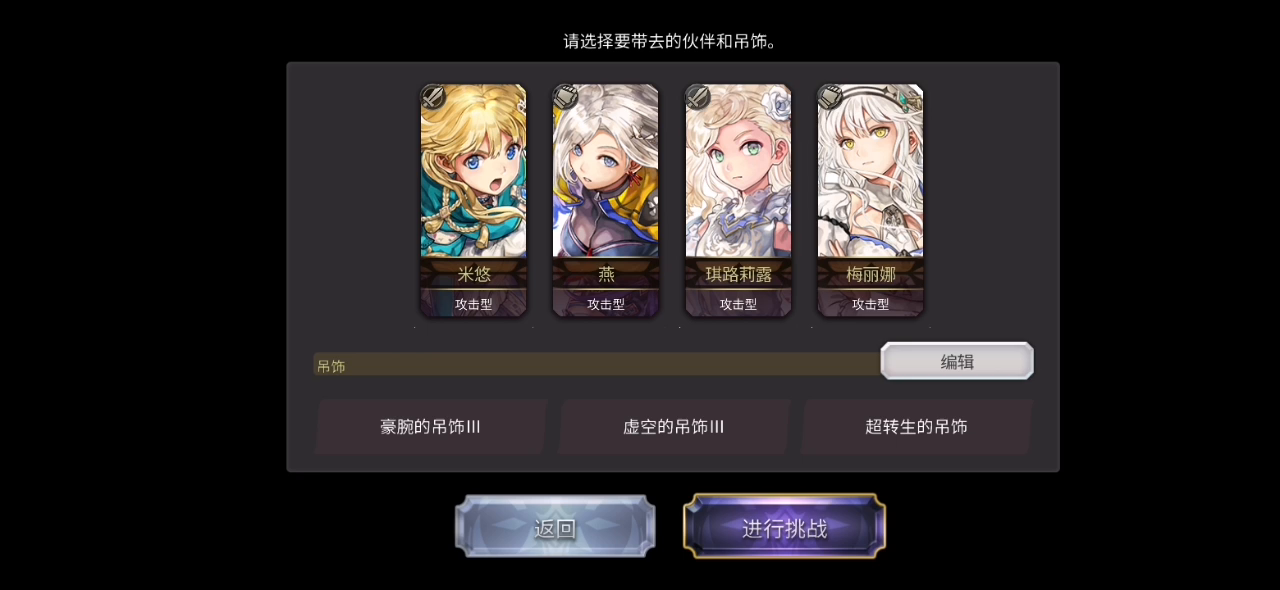Viewport: 1280px width, 590px height.
Task: Choose the 虚空的吊饰III charm slot
Action: tap(674, 427)
